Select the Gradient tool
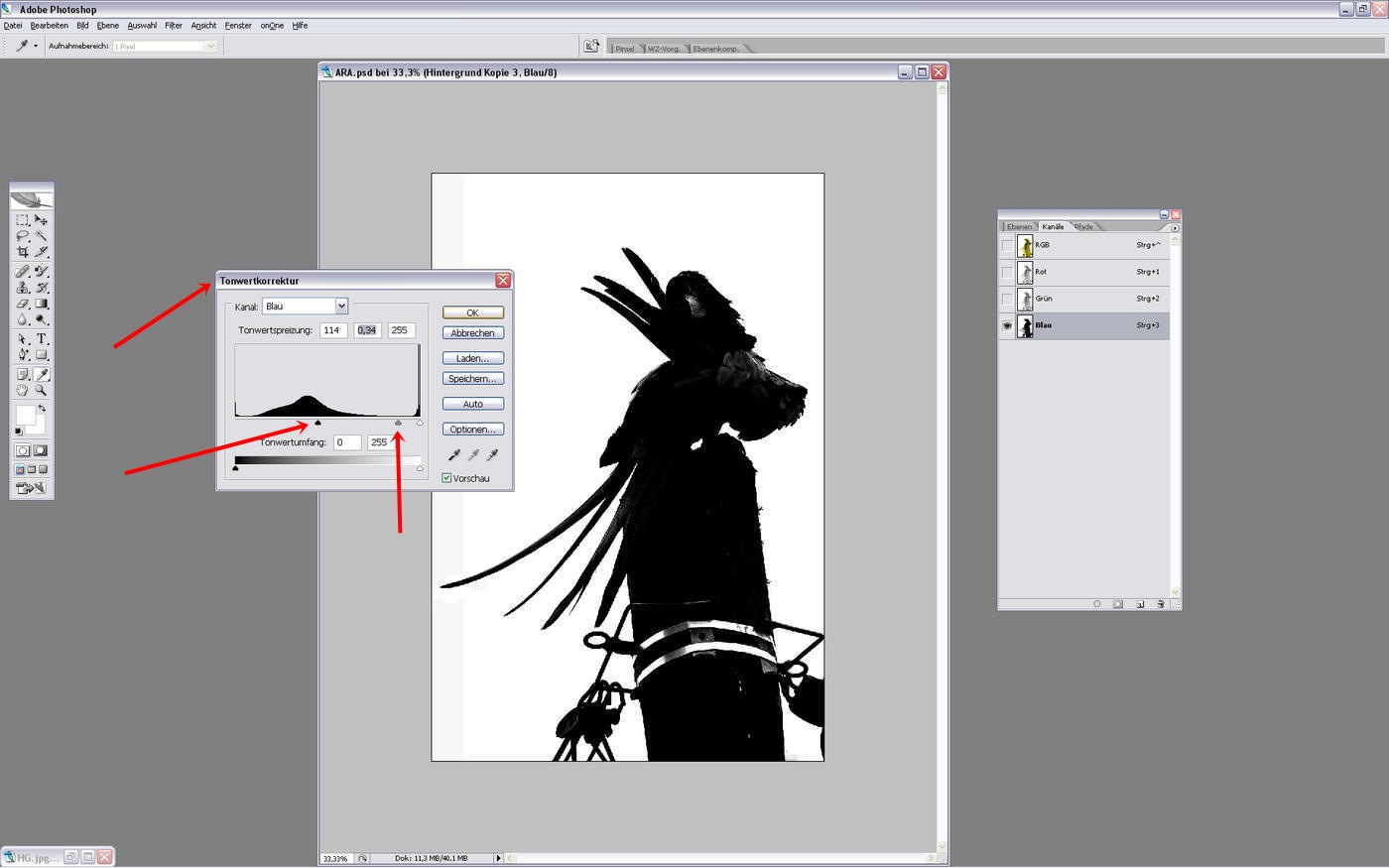The width and height of the screenshot is (1389, 868). pyautogui.click(x=41, y=303)
